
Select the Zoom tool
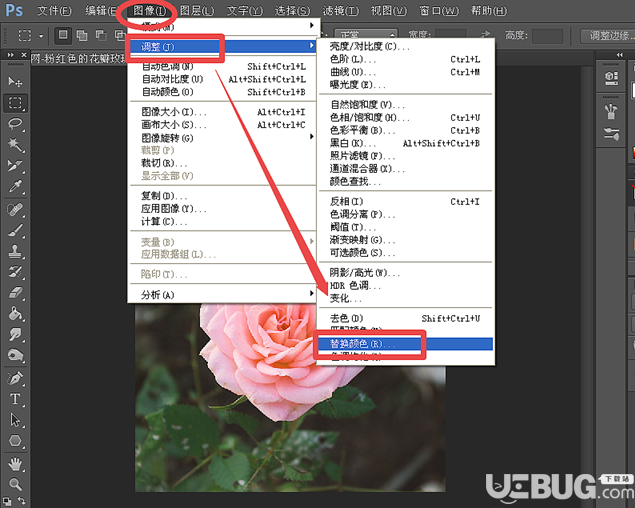tap(15, 484)
